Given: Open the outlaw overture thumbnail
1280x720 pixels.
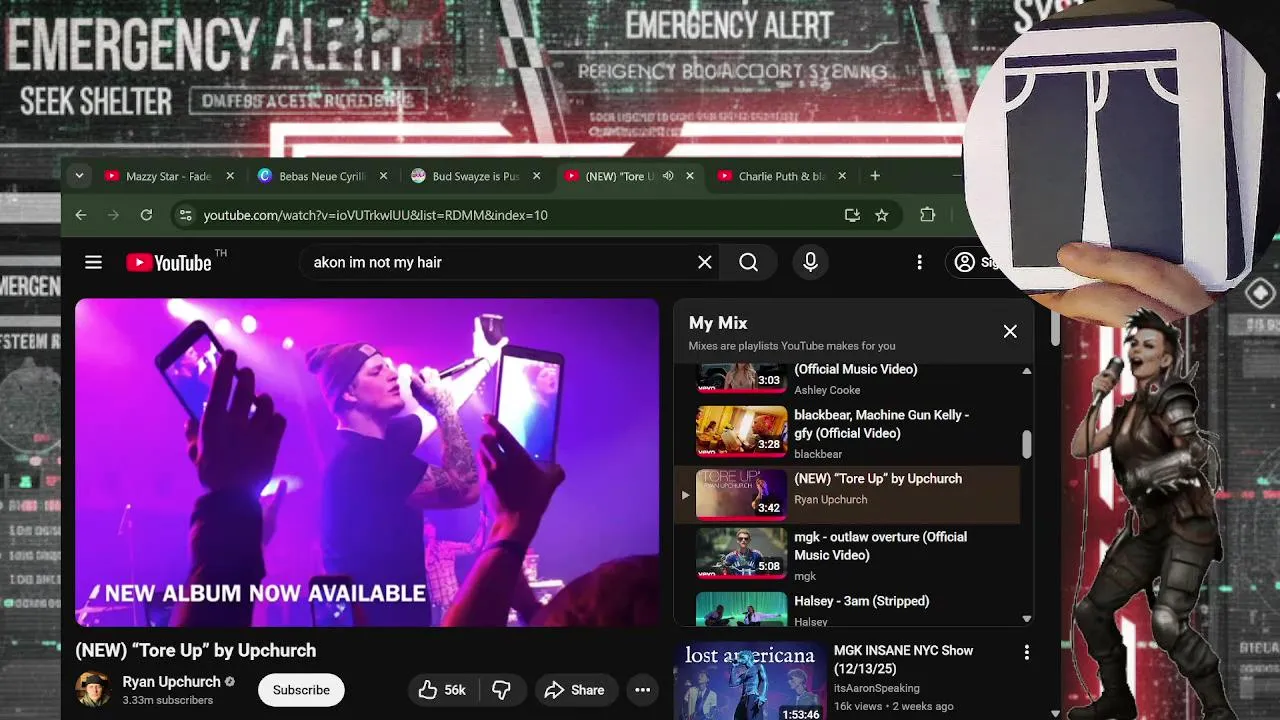Looking at the screenshot, I should point(741,553).
